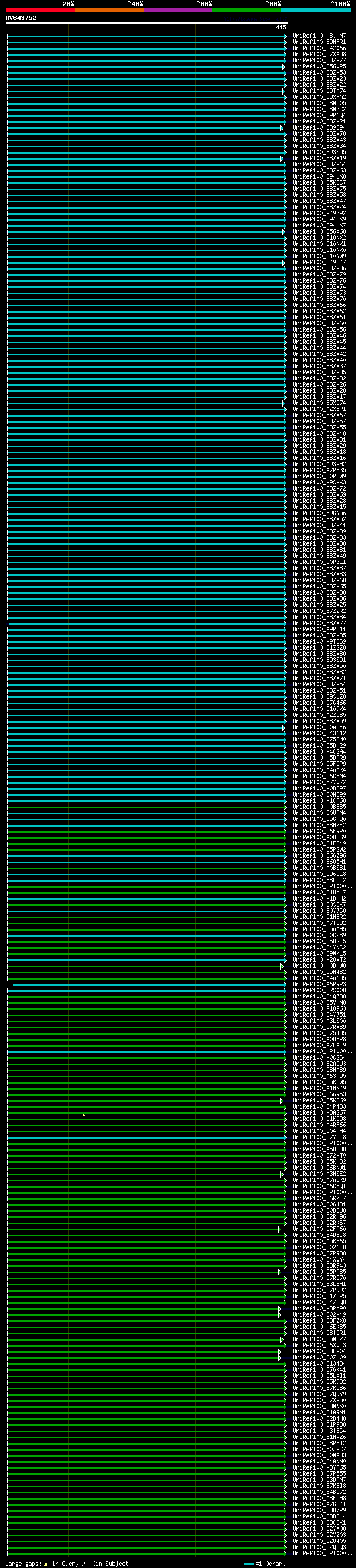Viewport: 356px width, 1568px height.
Task: Select the UniRef100_B9WKL5 label
Action: click(x=319, y=954)
